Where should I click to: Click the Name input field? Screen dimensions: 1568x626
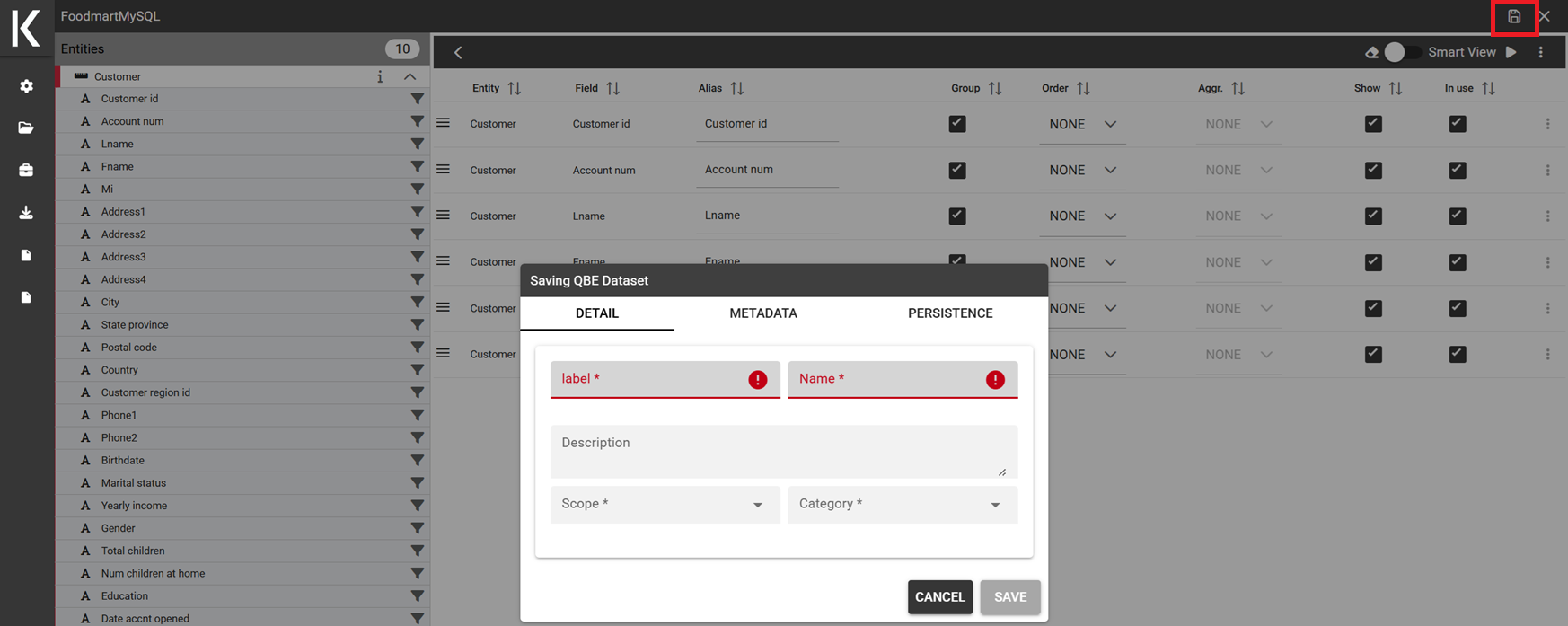click(903, 379)
